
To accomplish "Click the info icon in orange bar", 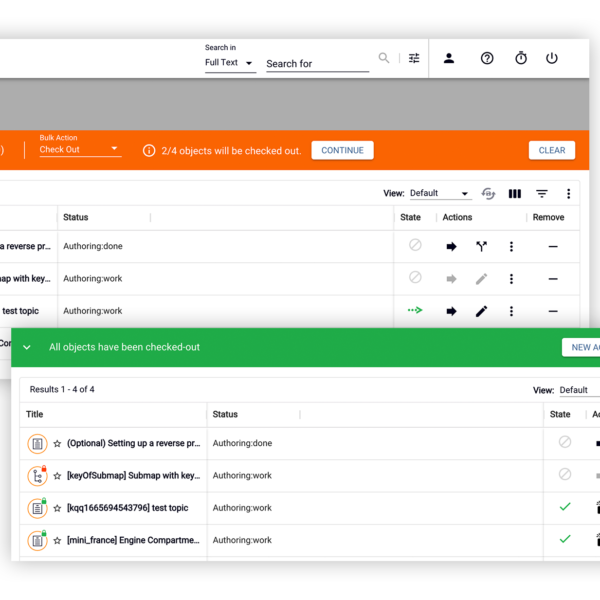I will tap(149, 150).
